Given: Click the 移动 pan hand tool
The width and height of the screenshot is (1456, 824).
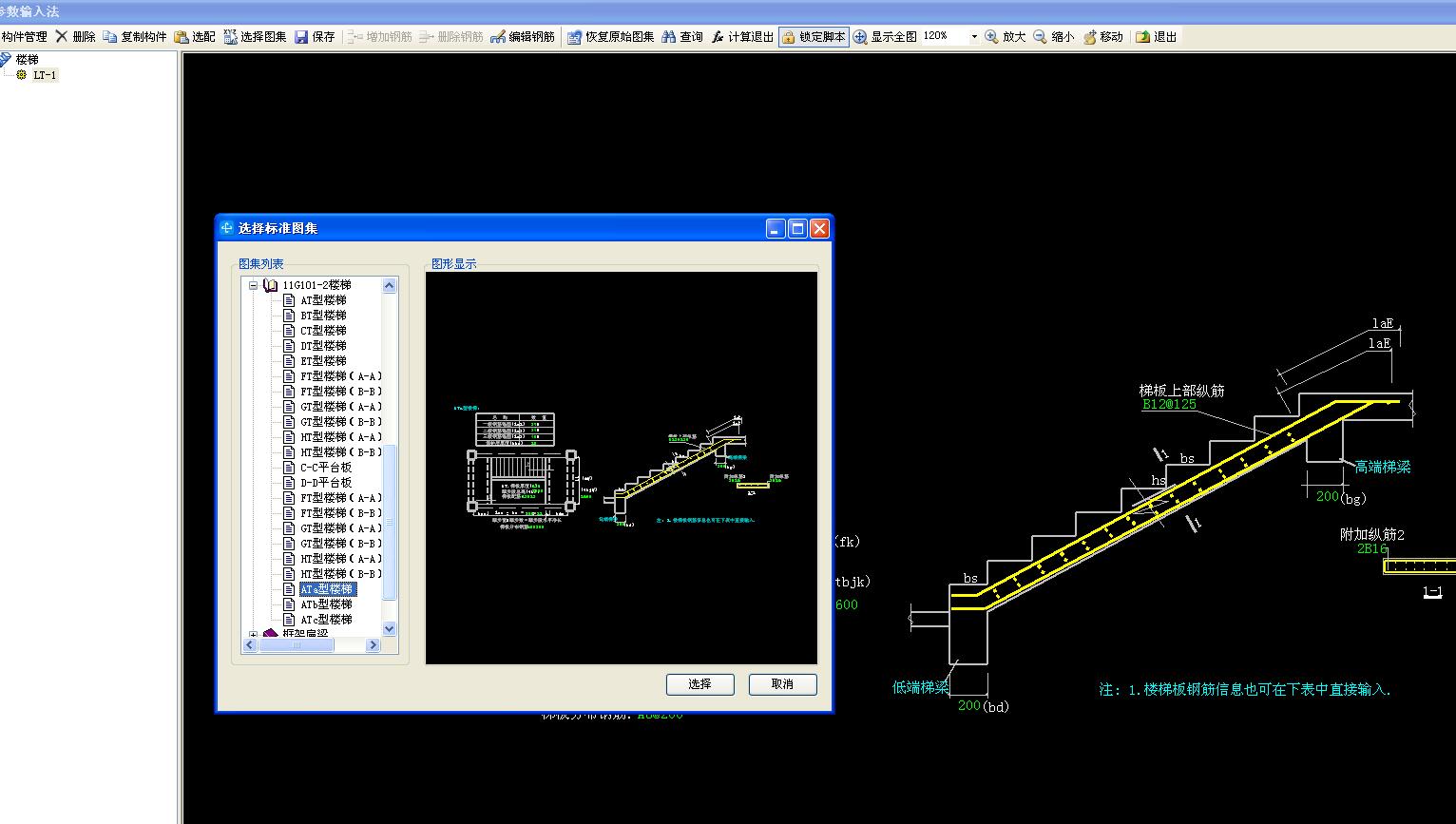Looking at the screenshot, I should pyautogui.click(x=1090, y=36).
